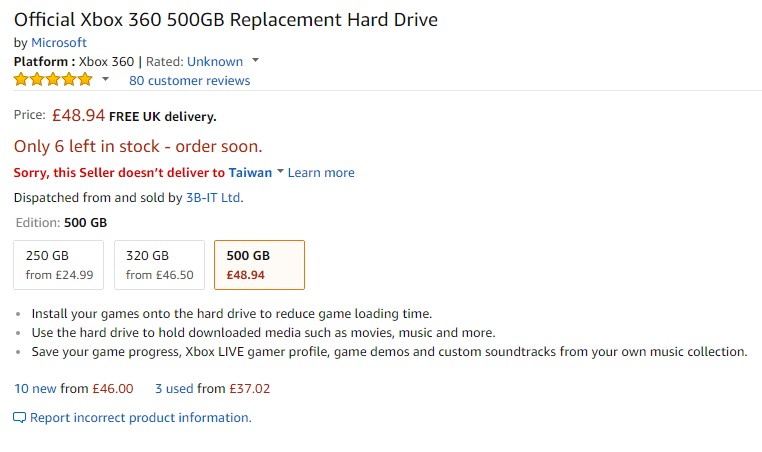This screenshot has width=762, height=452.
Task: Expand the star rating dropdown arrow
Action: point(105,80)
